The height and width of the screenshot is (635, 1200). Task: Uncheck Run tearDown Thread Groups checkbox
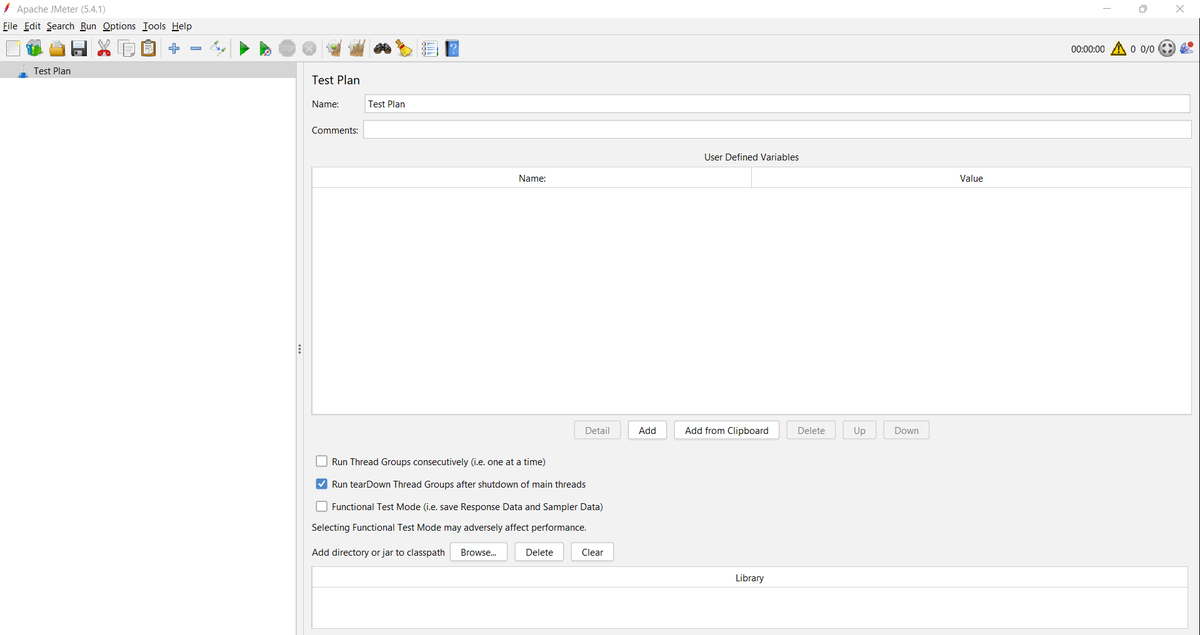322,484
